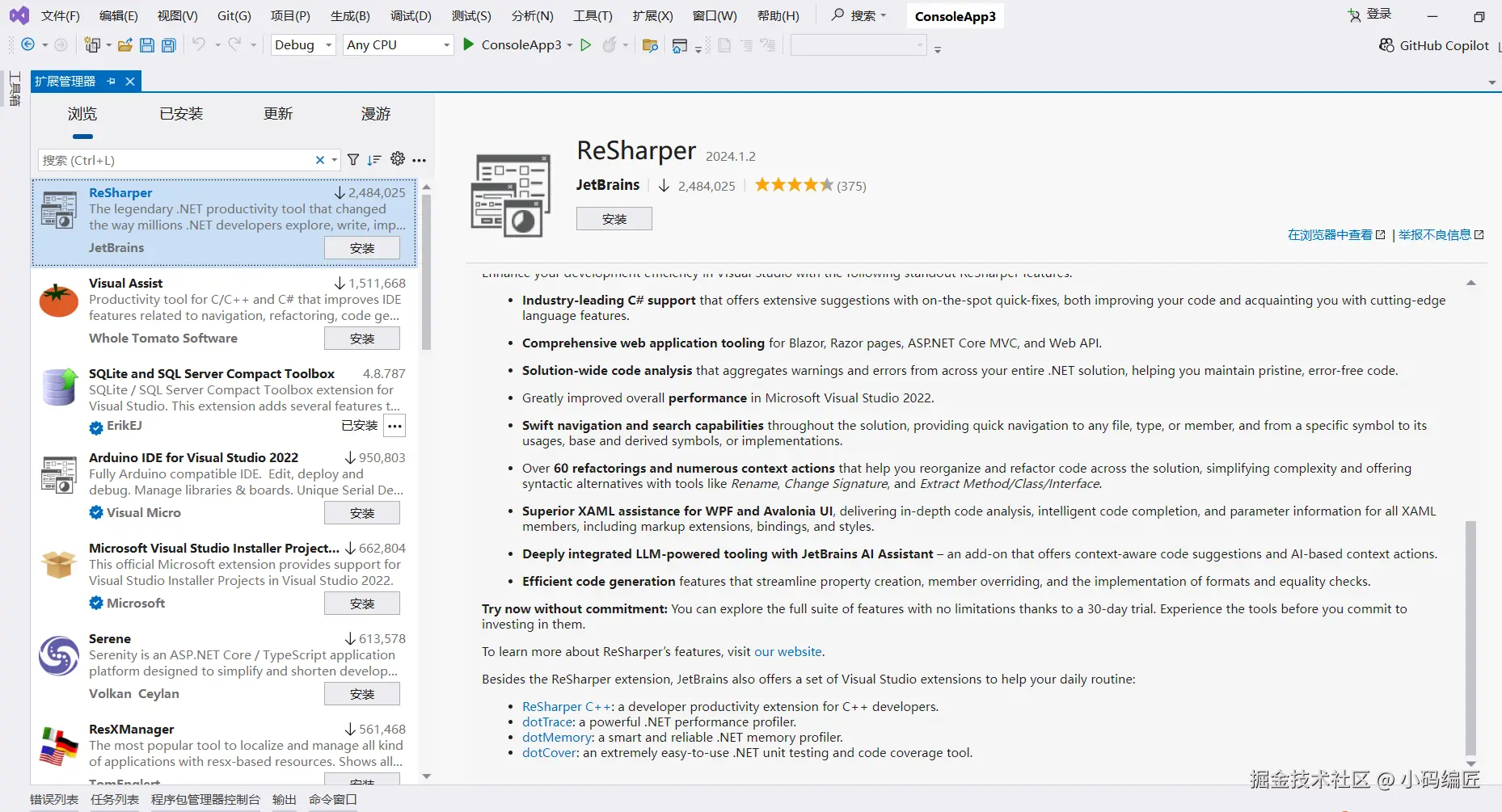Click the GitHub Copilot icon
Viewport: 1502px width, 812px height.
pos(1386,45)
